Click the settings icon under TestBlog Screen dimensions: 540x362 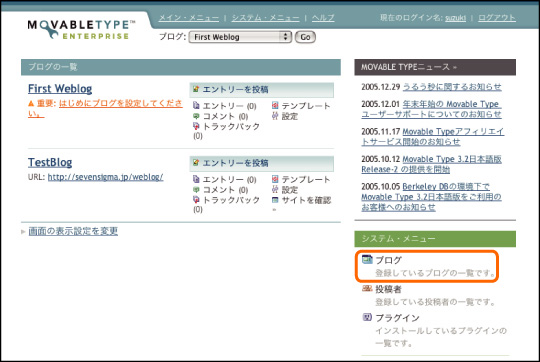(x=275, y=189)
